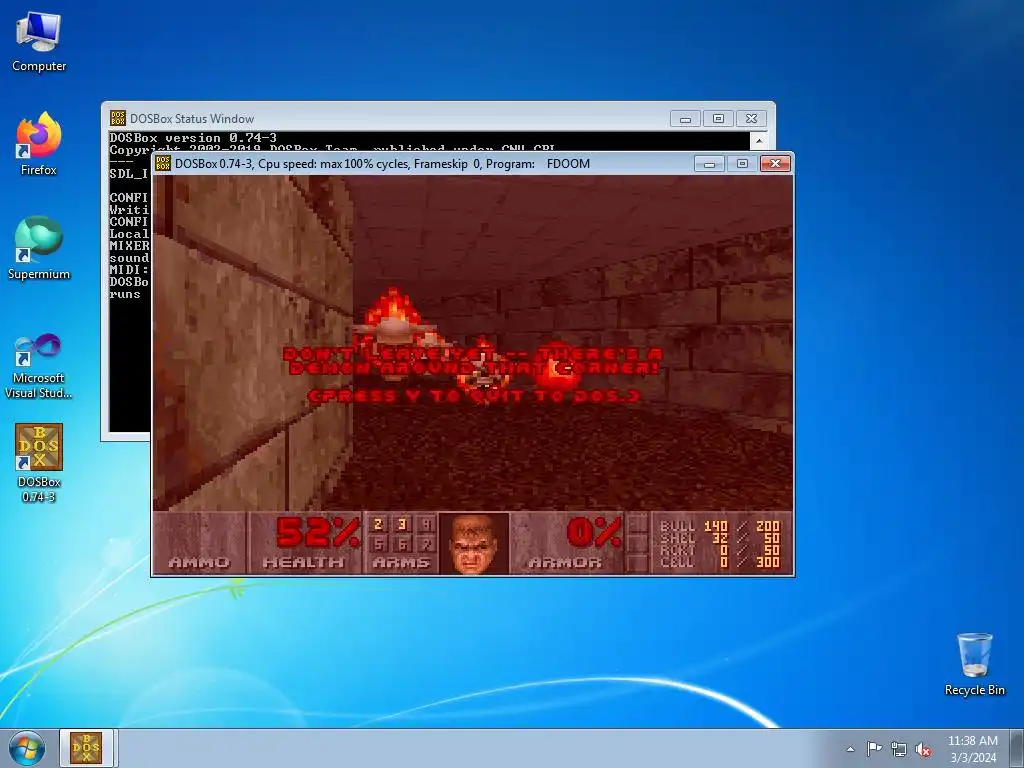
Task: Click the 0% ARMOR indicator
Action: (x=567, y=543)
